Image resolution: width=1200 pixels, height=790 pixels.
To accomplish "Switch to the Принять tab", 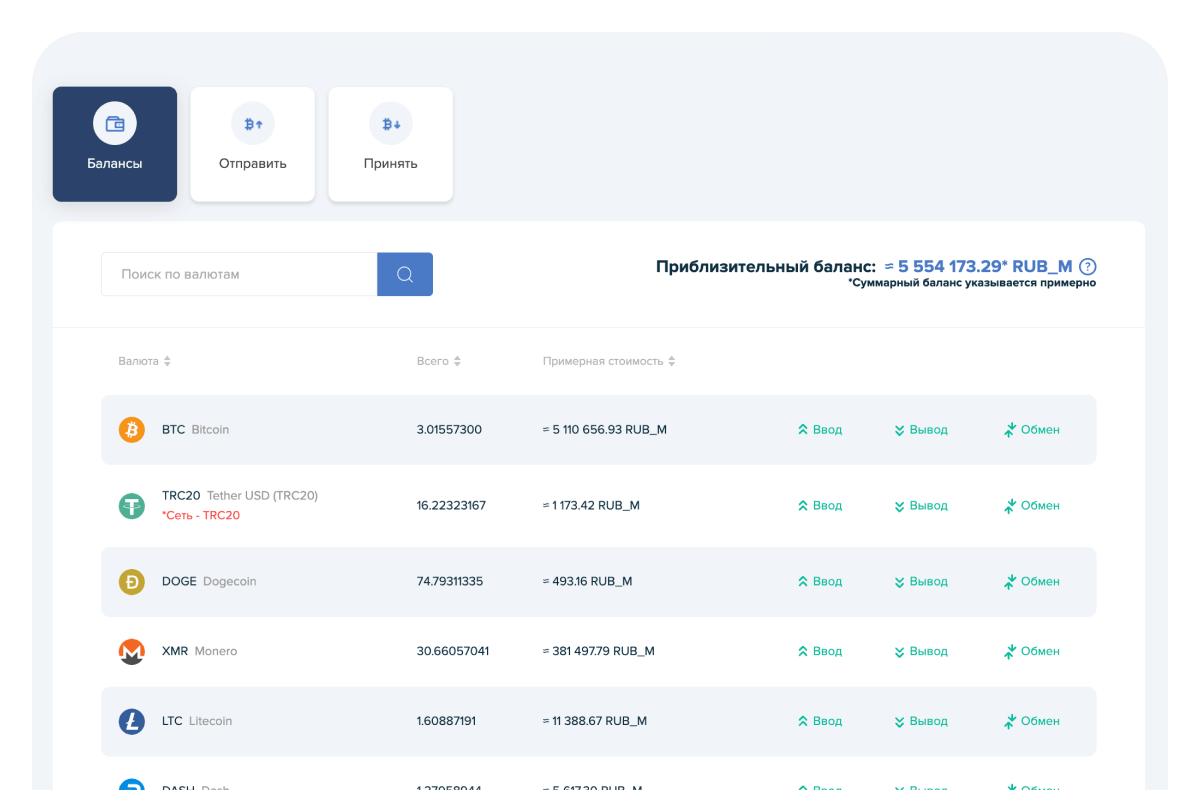I will (x=390, y=144).
